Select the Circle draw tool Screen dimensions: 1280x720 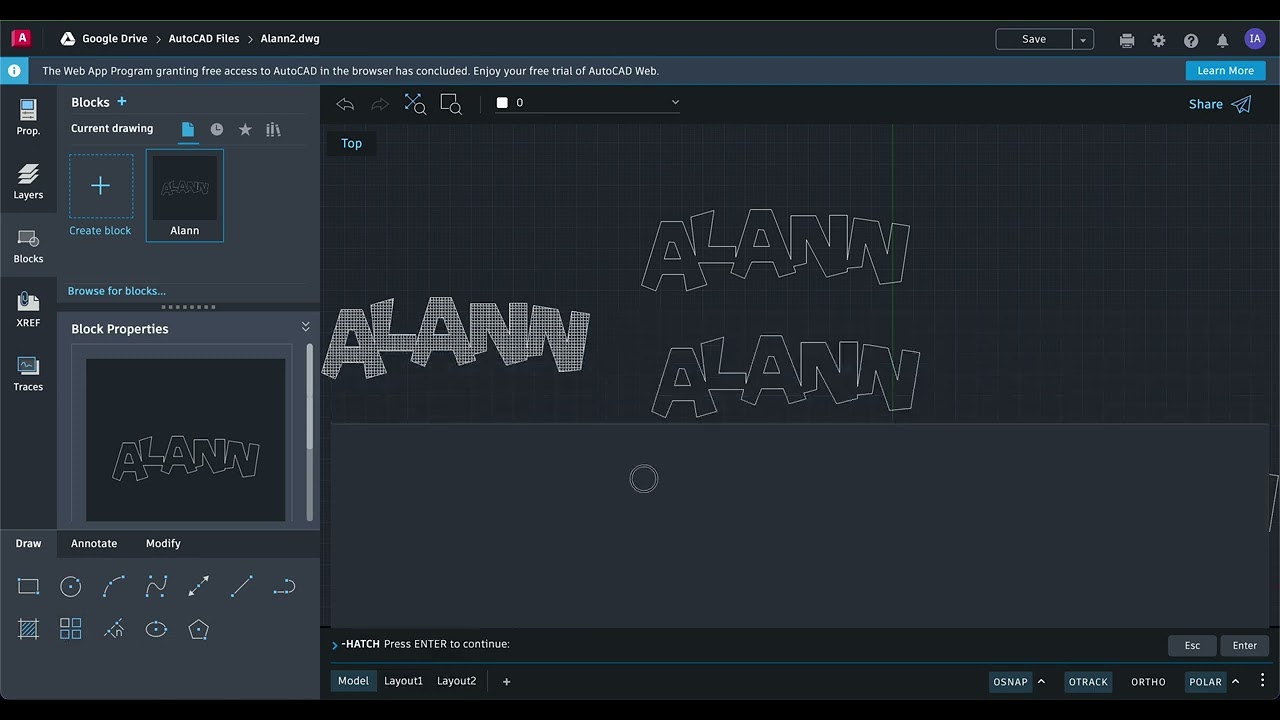coord(71,587)
